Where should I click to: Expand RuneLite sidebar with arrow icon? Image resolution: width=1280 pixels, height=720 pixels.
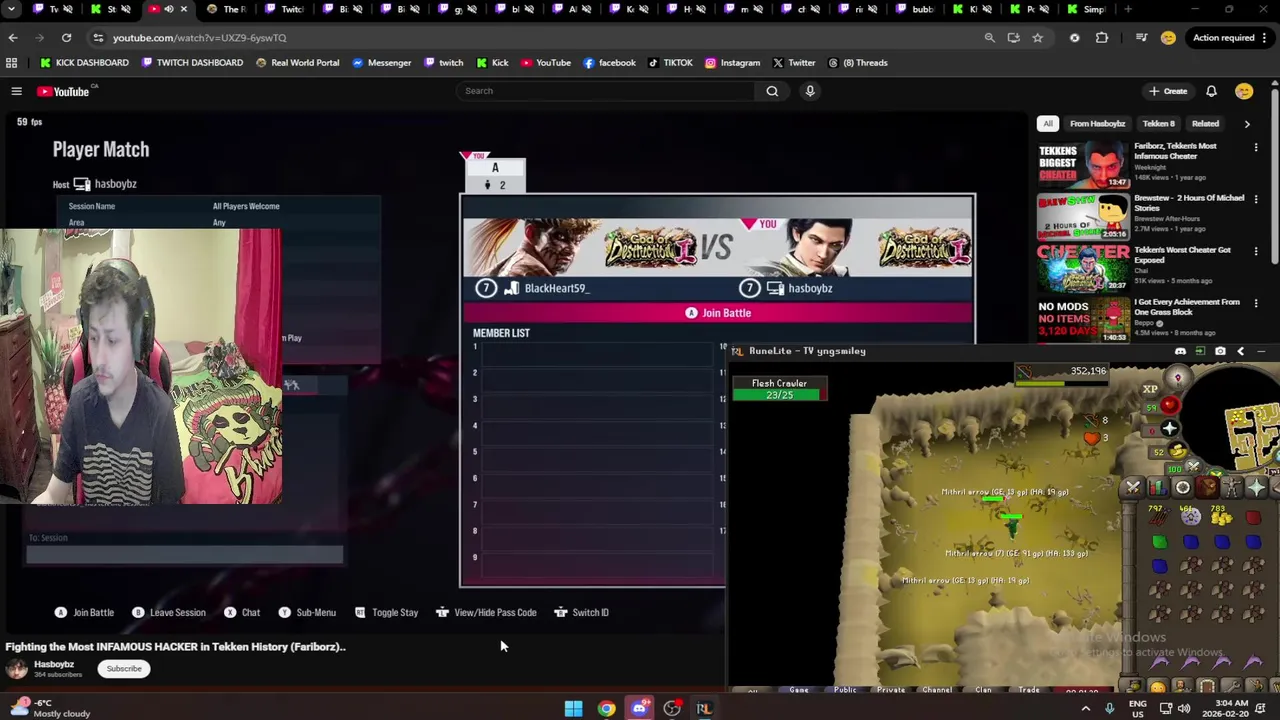coord(1241,351)
